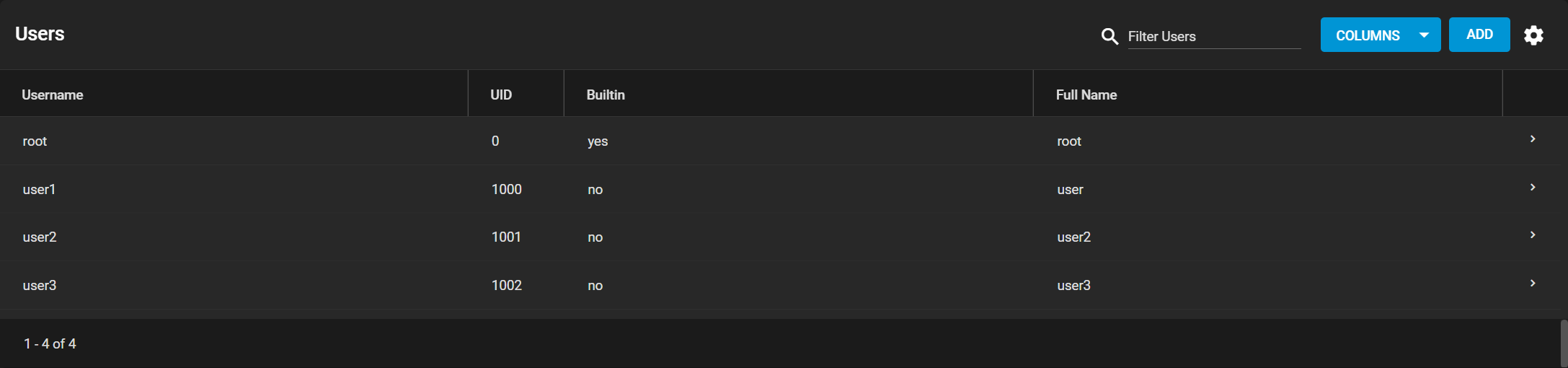Click the search magnifier icon
The width and height of the screenshot is (1568, 368).
click(x=1109, y=36)
